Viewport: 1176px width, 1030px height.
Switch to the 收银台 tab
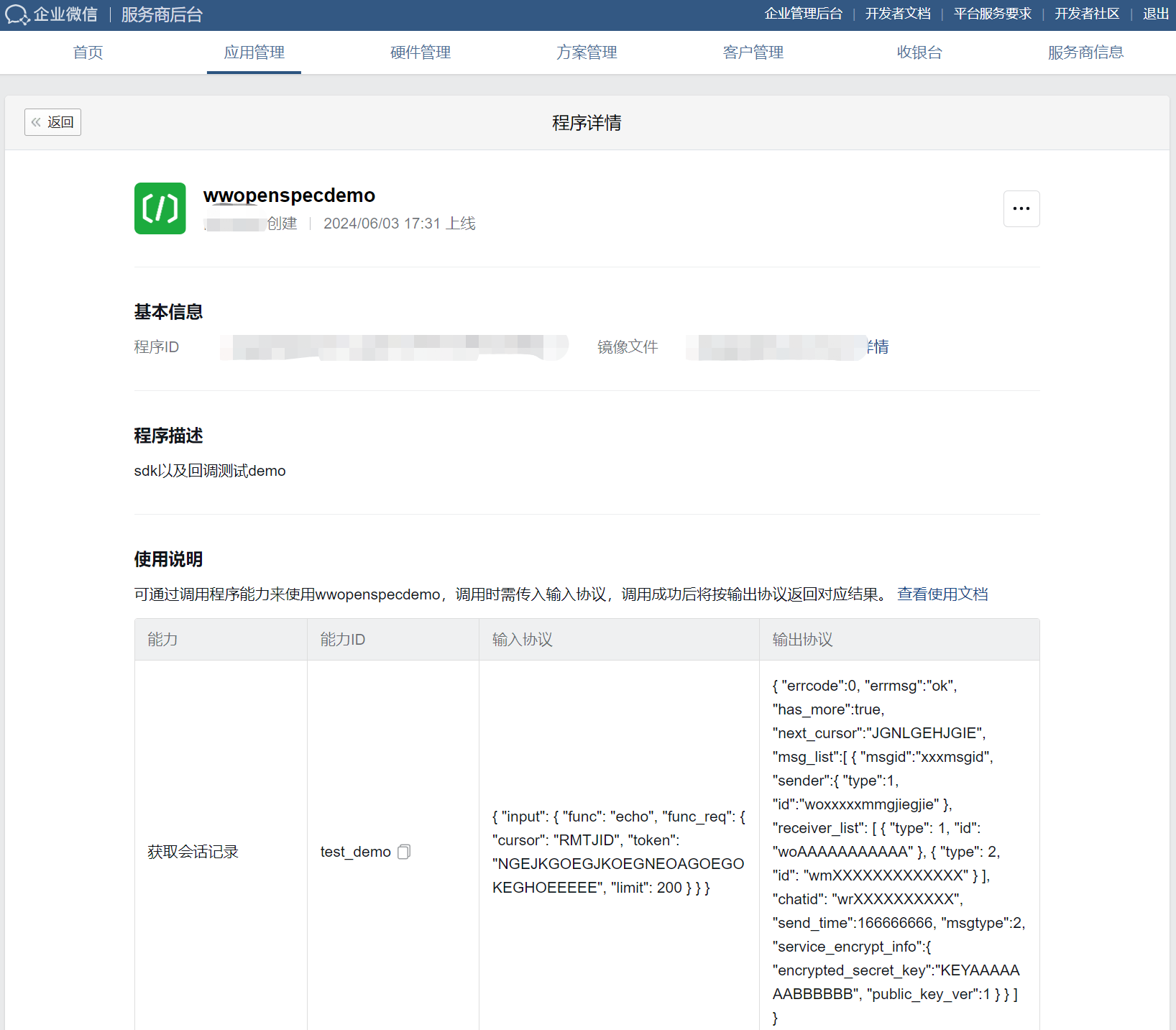(919, 52)
